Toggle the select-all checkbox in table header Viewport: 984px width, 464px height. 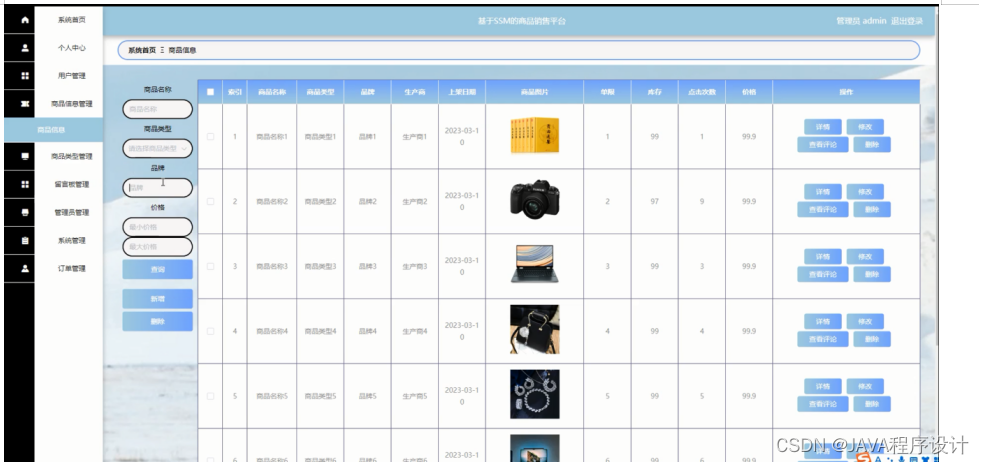(210, 92)
